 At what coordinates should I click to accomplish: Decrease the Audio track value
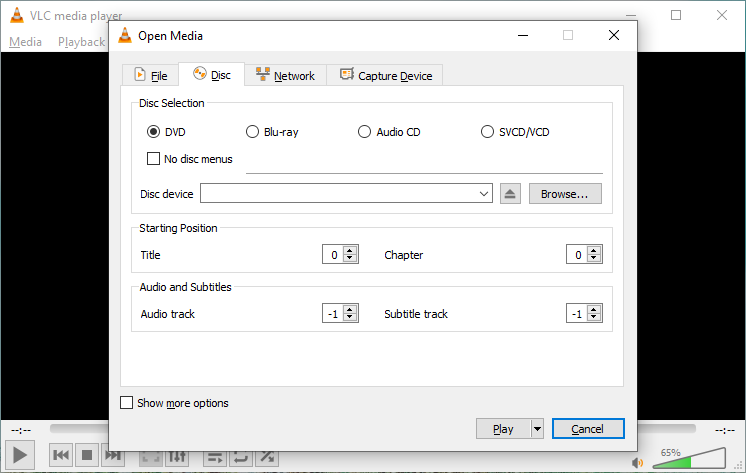pos(350,317)
